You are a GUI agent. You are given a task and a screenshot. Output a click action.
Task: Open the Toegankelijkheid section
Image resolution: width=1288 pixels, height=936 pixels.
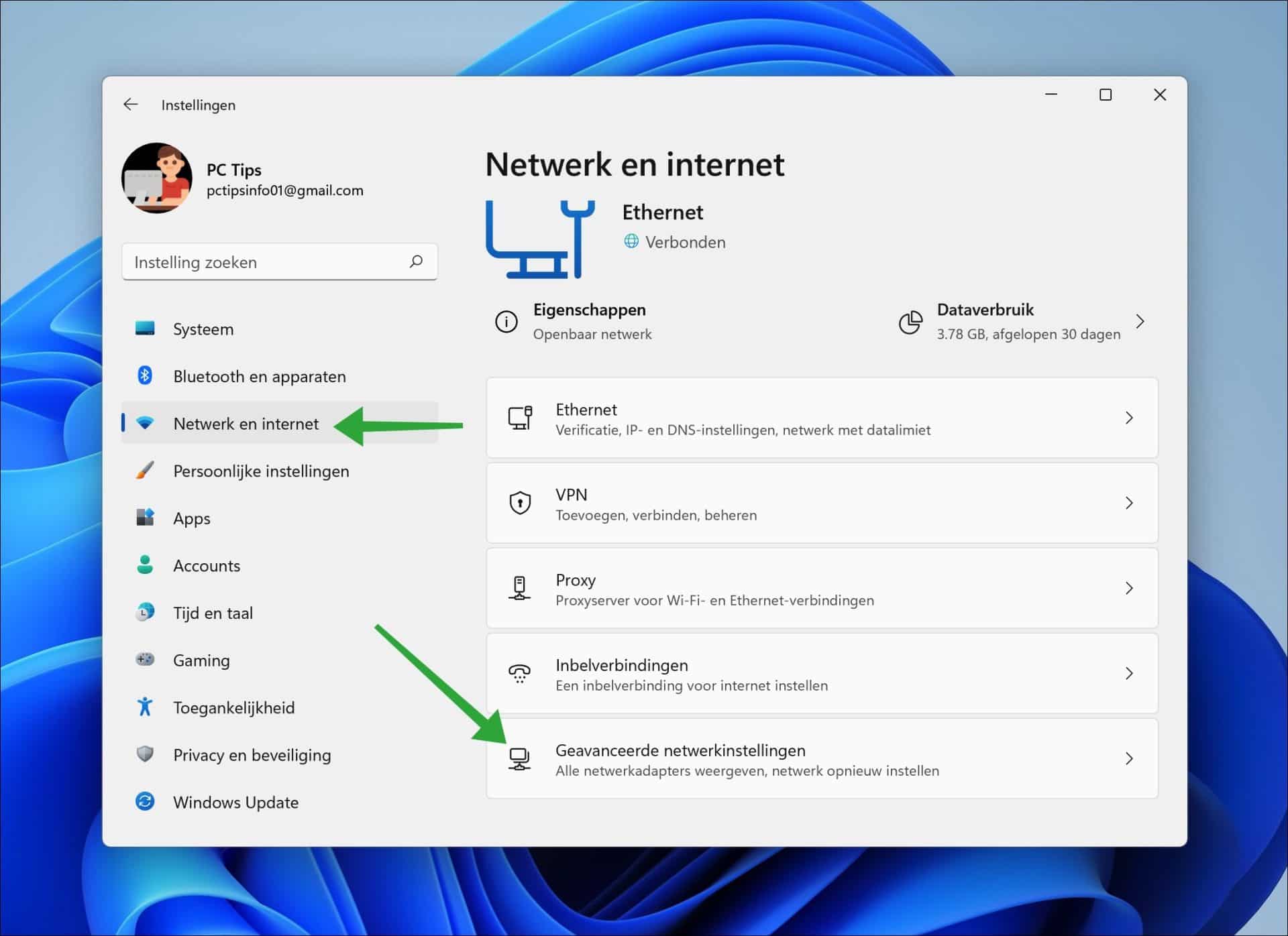(234, 707)
